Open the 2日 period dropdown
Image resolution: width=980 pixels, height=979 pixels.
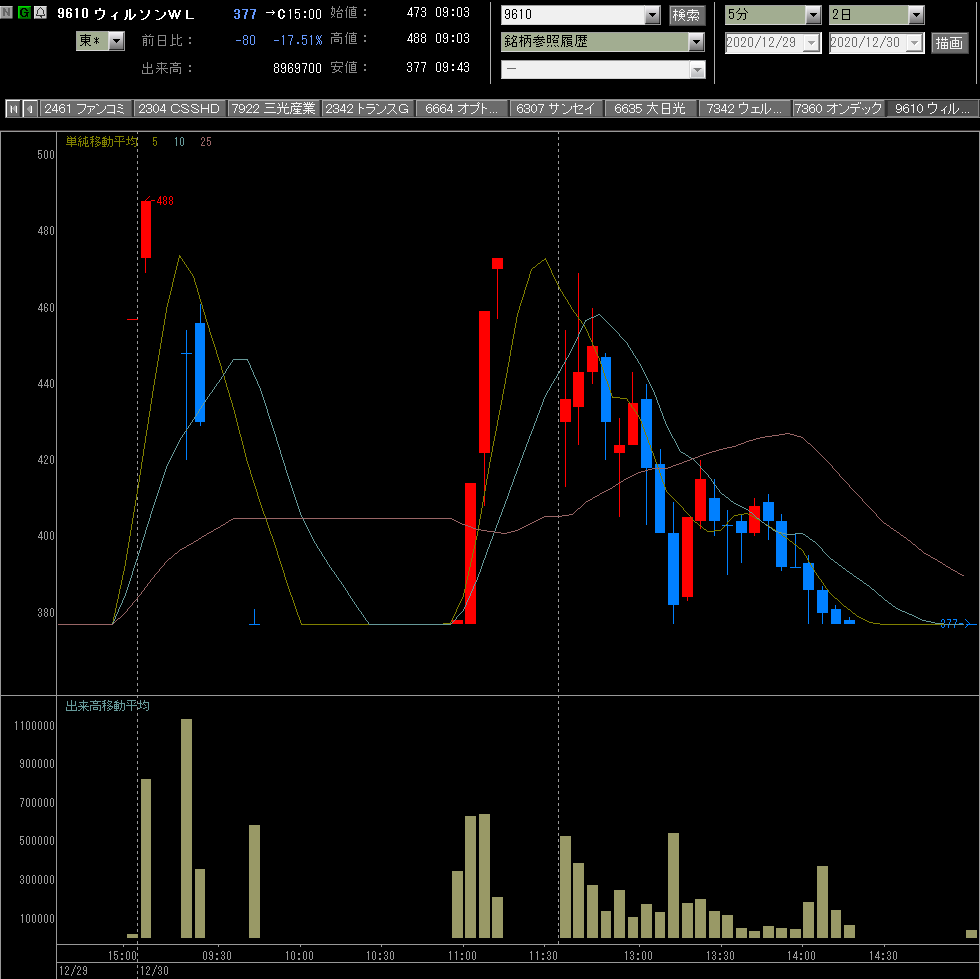coord(916,15)
